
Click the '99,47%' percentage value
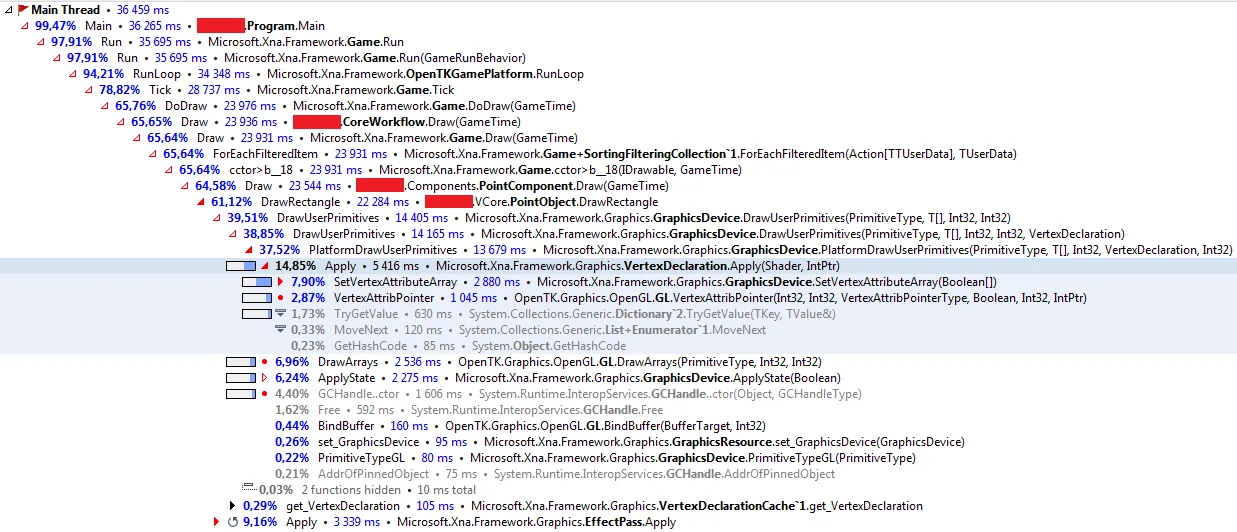(57, 26)
